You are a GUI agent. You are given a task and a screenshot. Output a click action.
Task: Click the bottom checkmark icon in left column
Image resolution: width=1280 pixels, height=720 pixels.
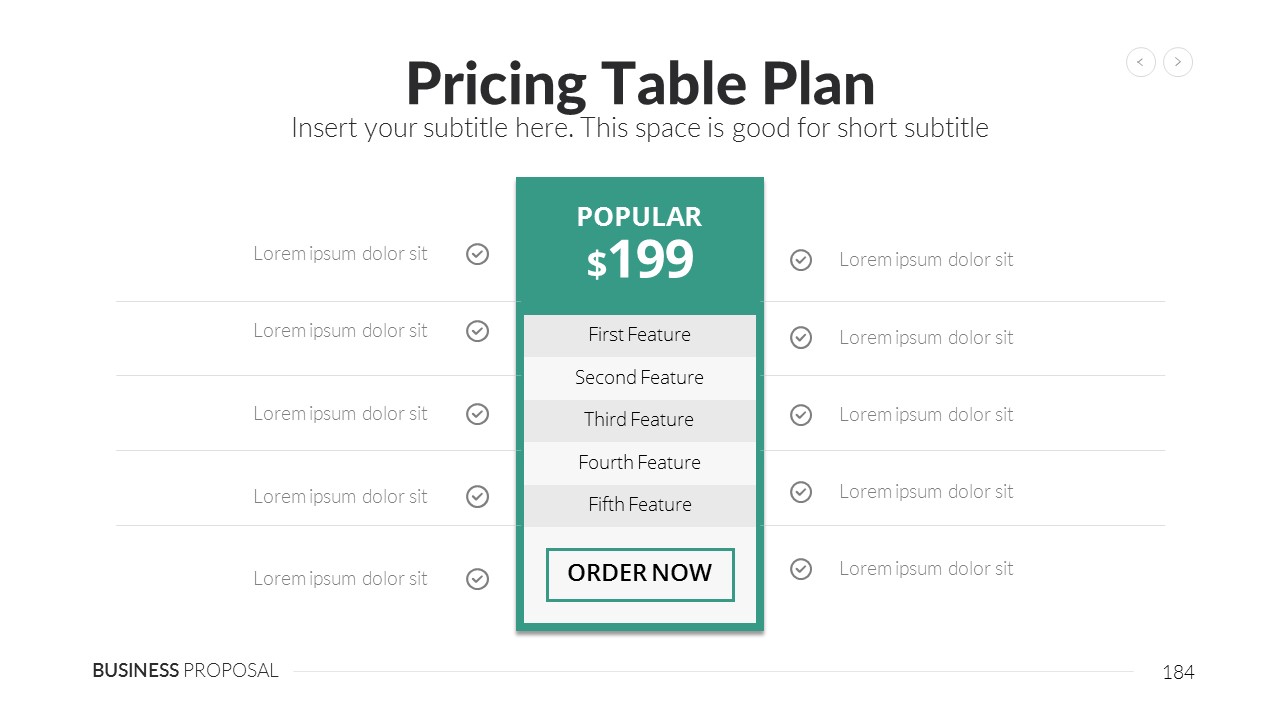tap(478, 579)
